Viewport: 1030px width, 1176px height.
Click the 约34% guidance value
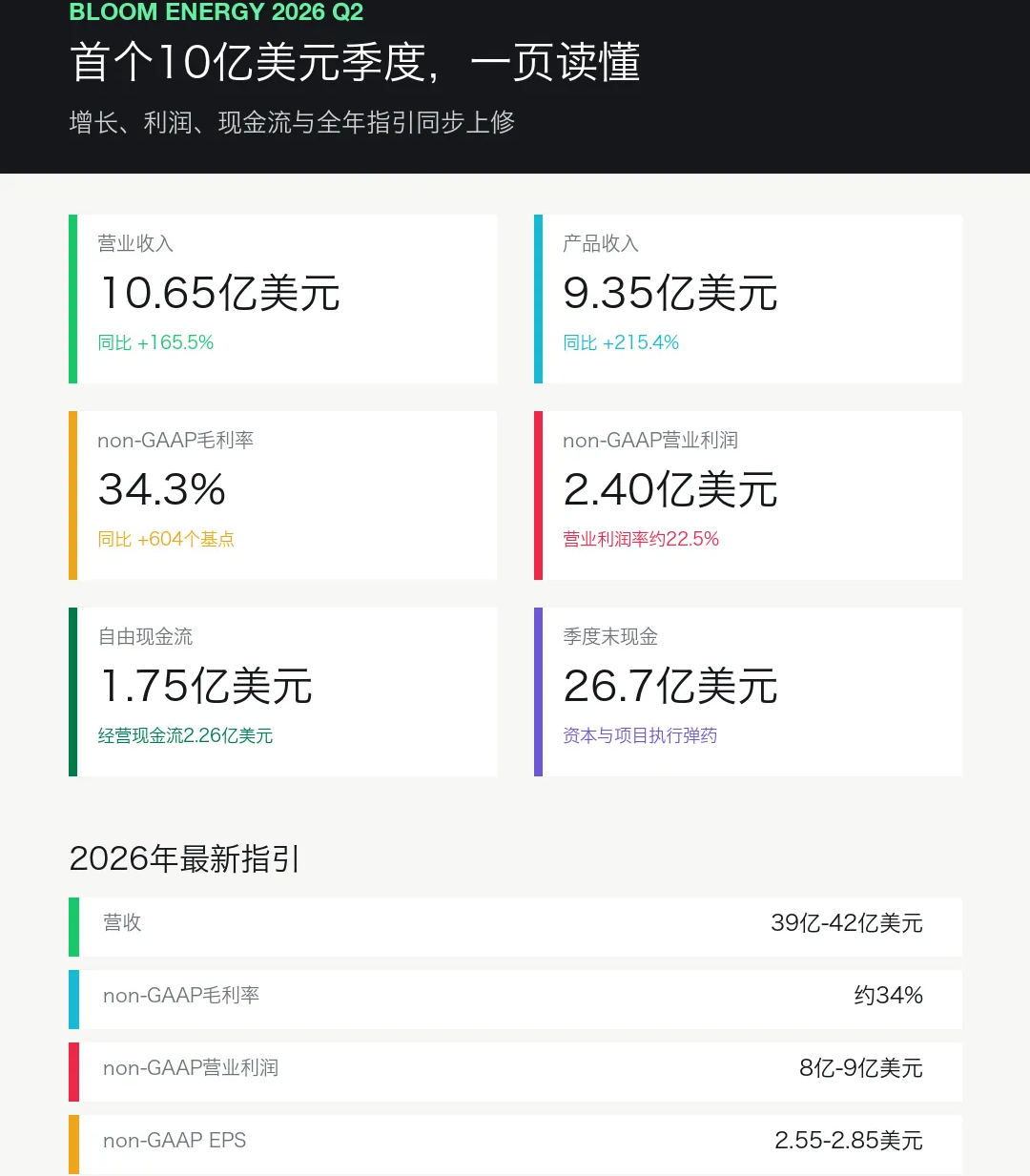[x=888, y=995]
